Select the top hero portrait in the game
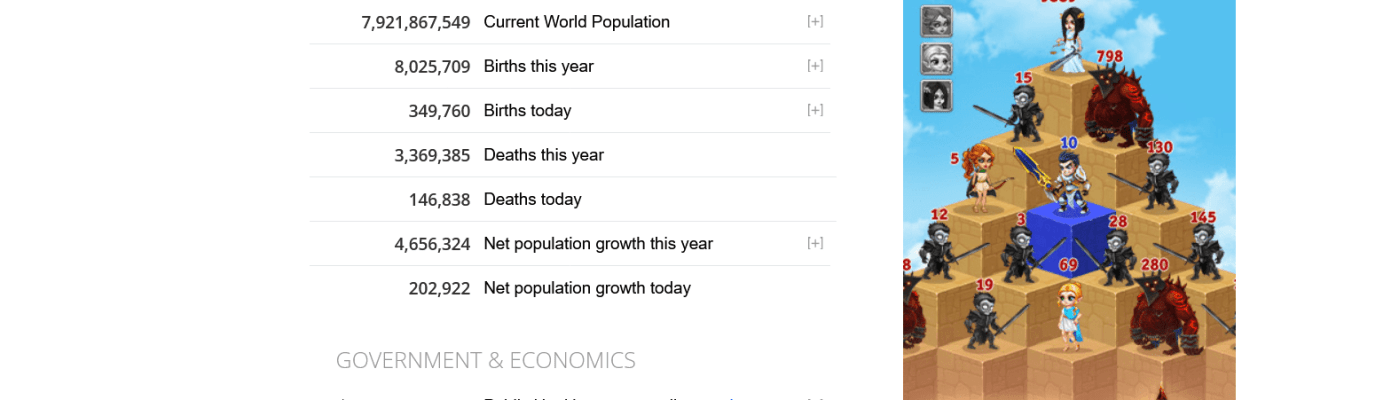1399x400 pixels. pyautogui.click(x=936, y=21)
